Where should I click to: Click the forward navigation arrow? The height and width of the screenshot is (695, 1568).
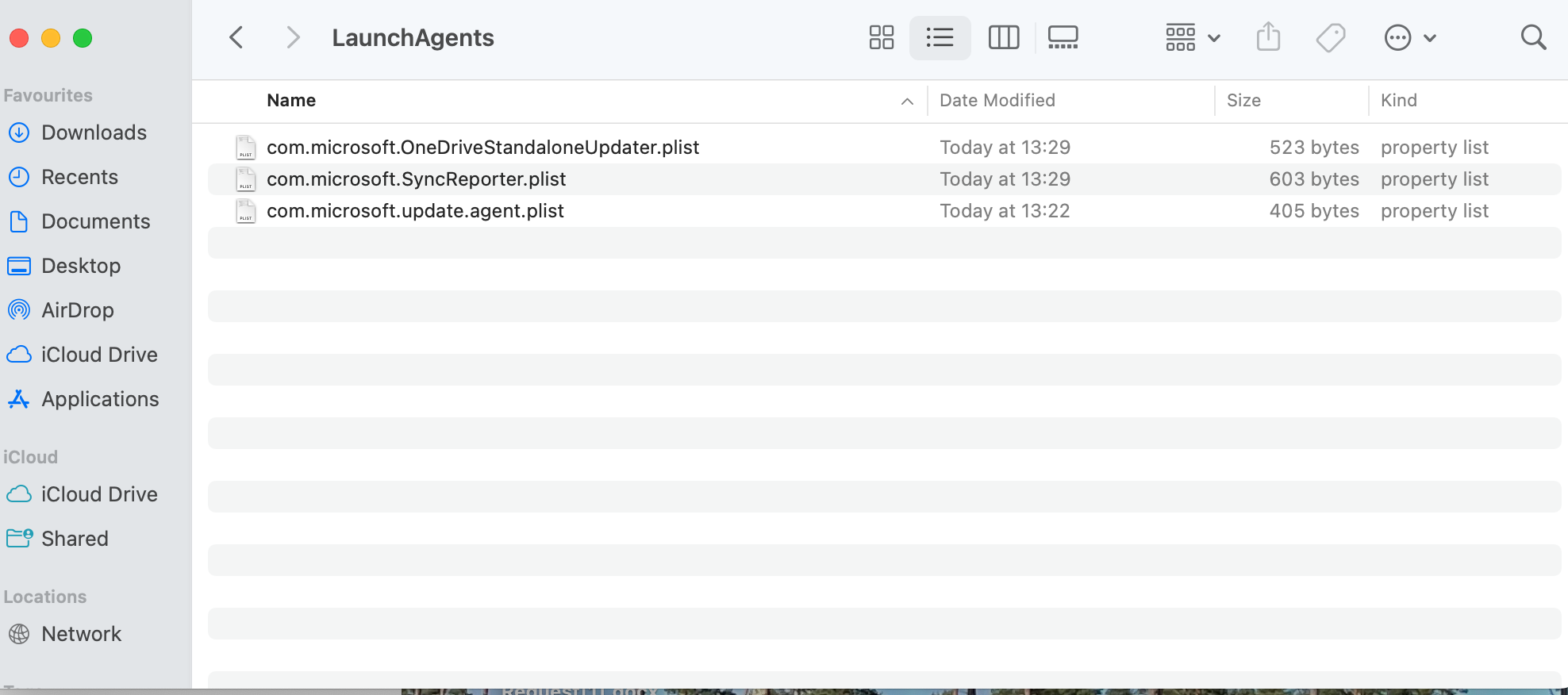[292, 36]
